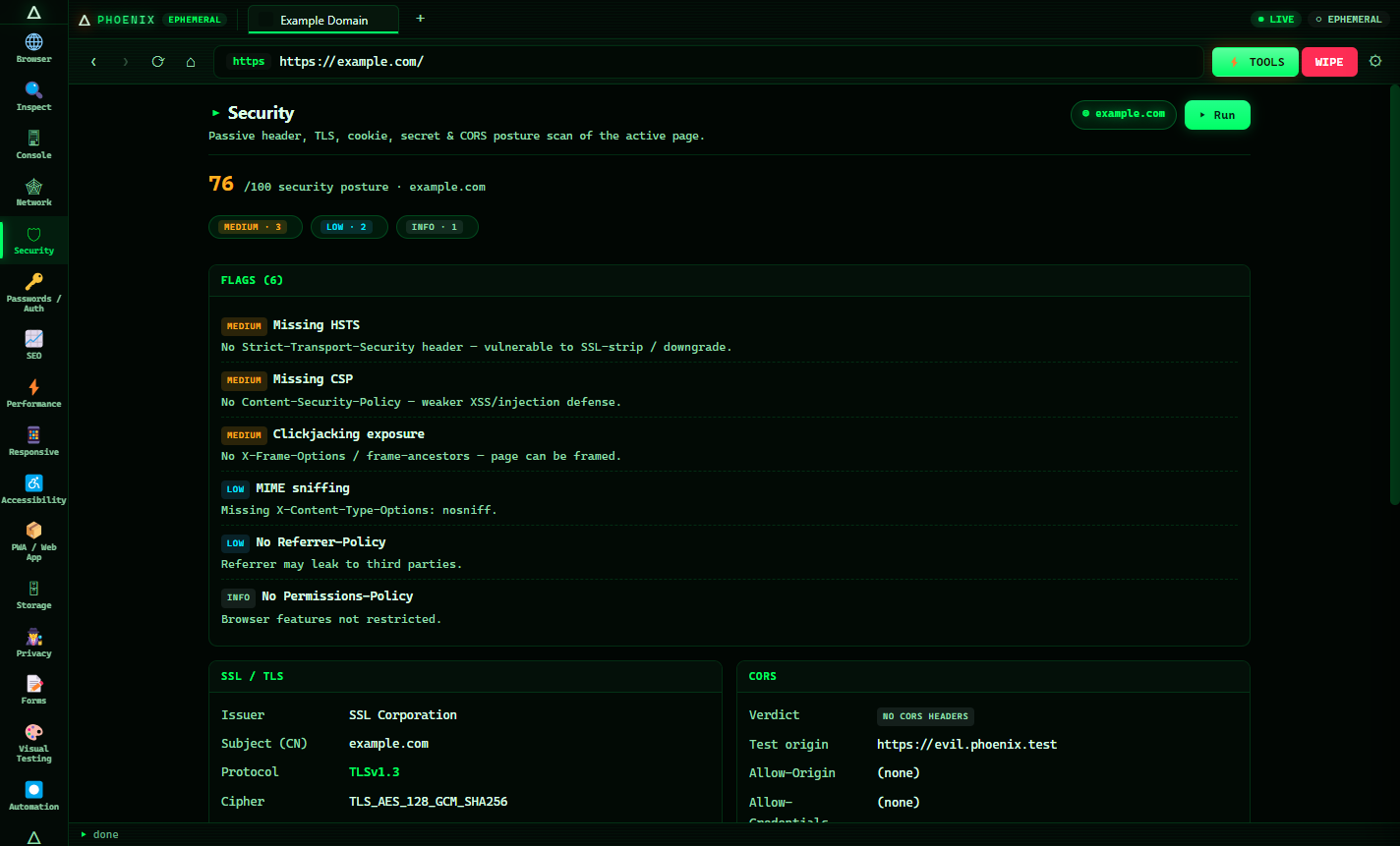The image size is (1400, 846).
Task: Run the security scan
Action: pyautogui.click(x=1217, y=115)
